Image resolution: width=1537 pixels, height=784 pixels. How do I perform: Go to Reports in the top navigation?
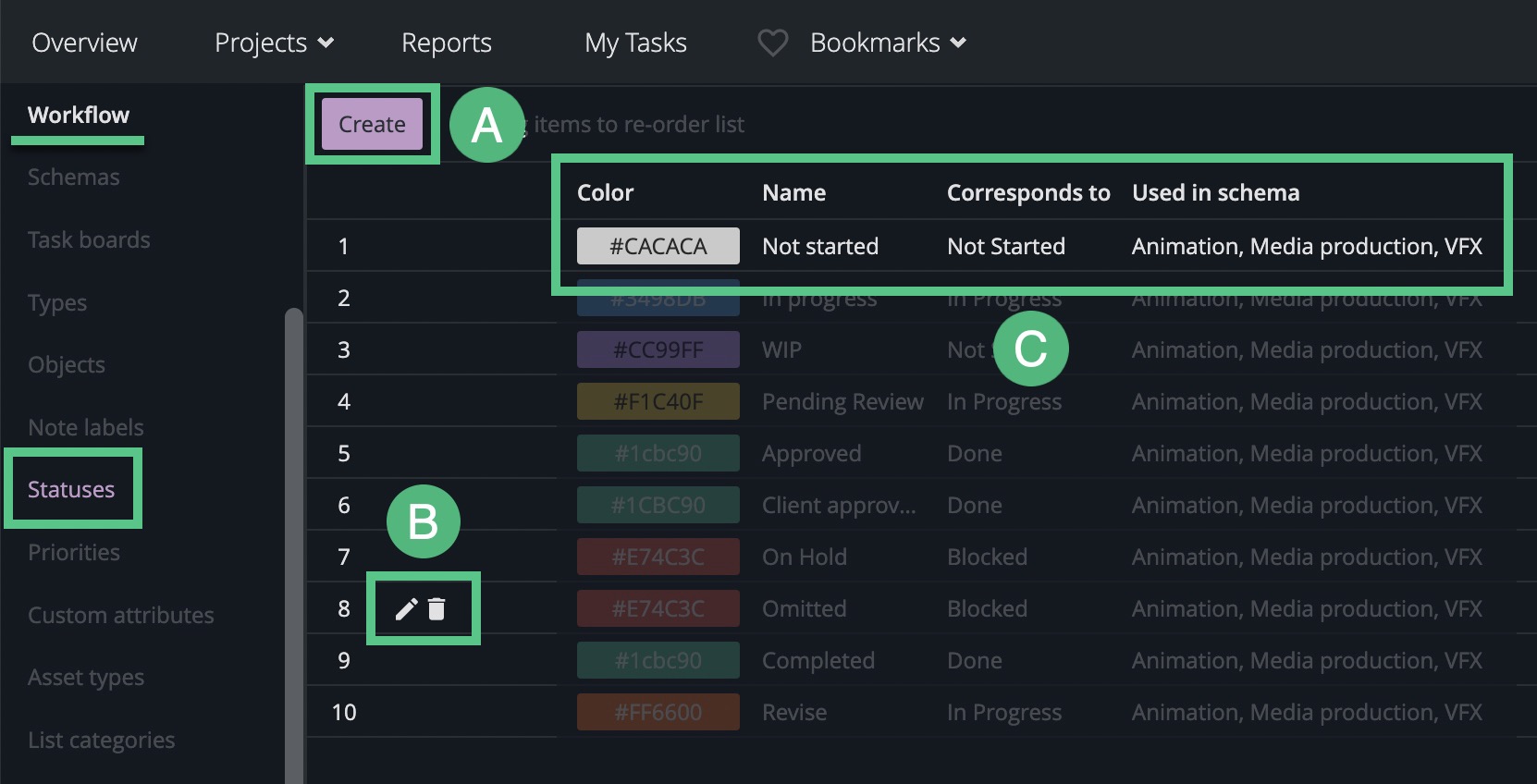click(x=446, y=43)
